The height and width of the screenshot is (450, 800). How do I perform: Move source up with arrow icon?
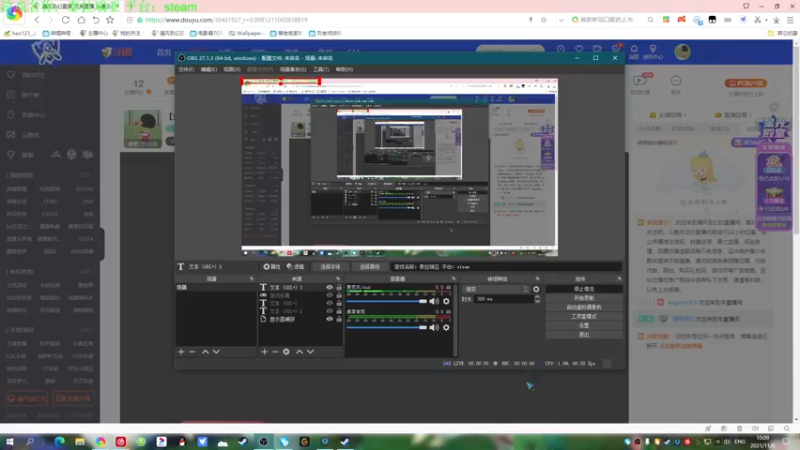[299, 352]
